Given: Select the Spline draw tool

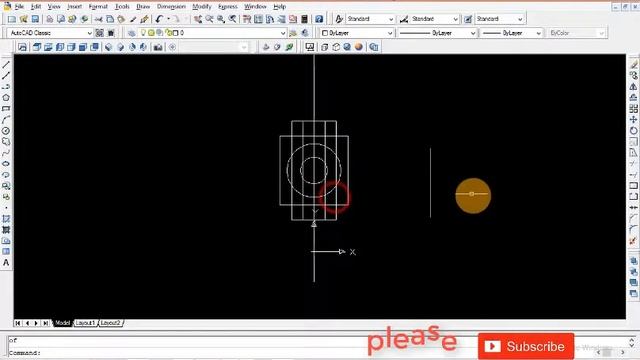Looking at the screenshot, I should point(6,153).
